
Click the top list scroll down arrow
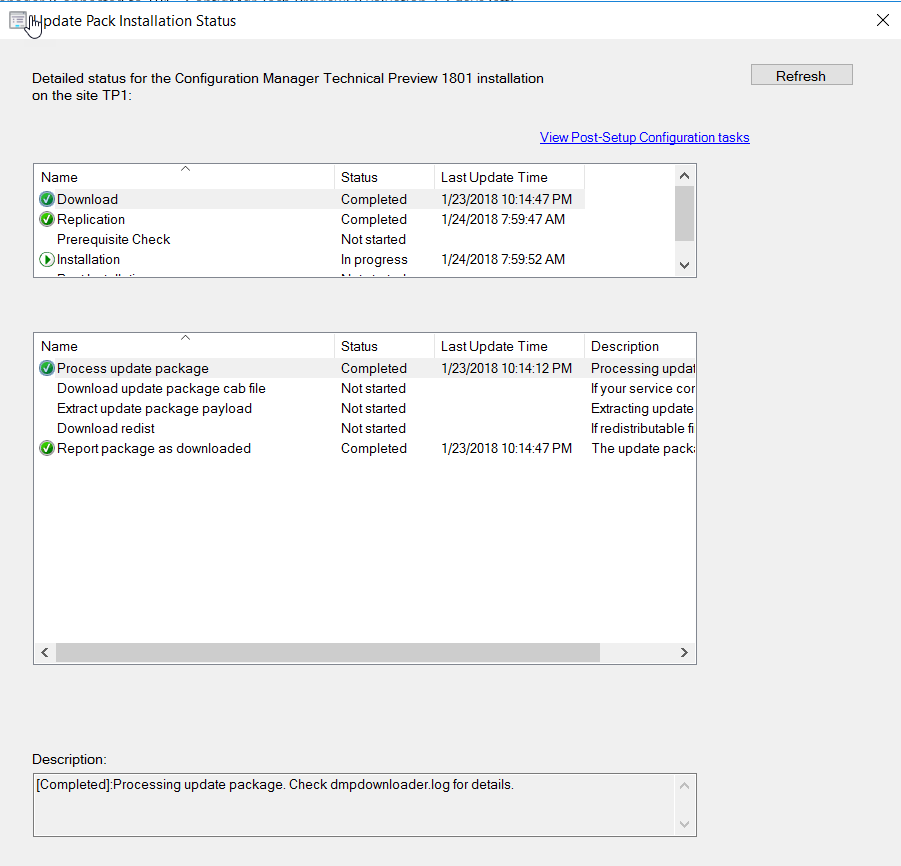(684, 265)
